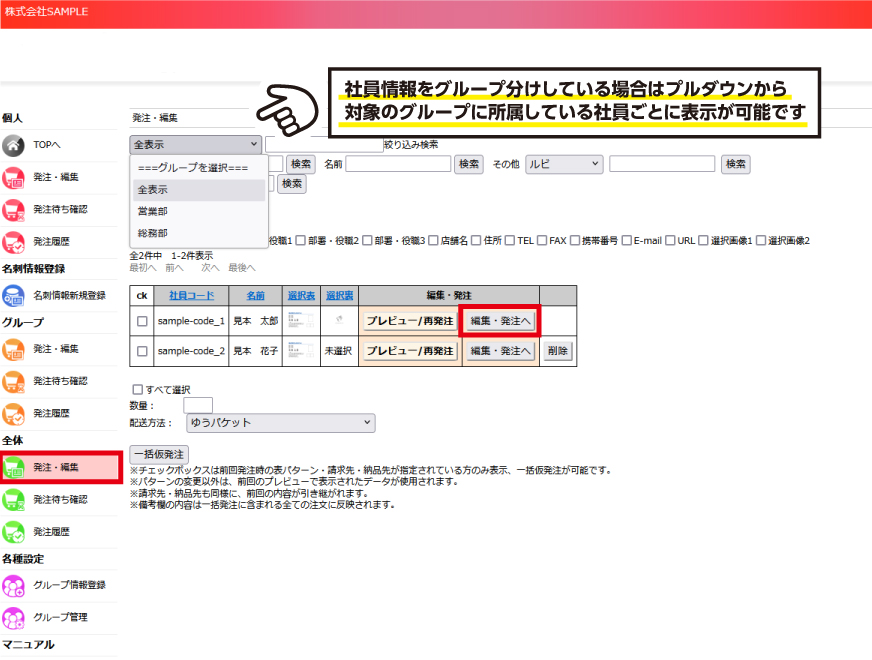Open the 全表示 group filter dropdown
This screenshot has height=660, width=872.
pyautogui.click(x=195, y=144)
